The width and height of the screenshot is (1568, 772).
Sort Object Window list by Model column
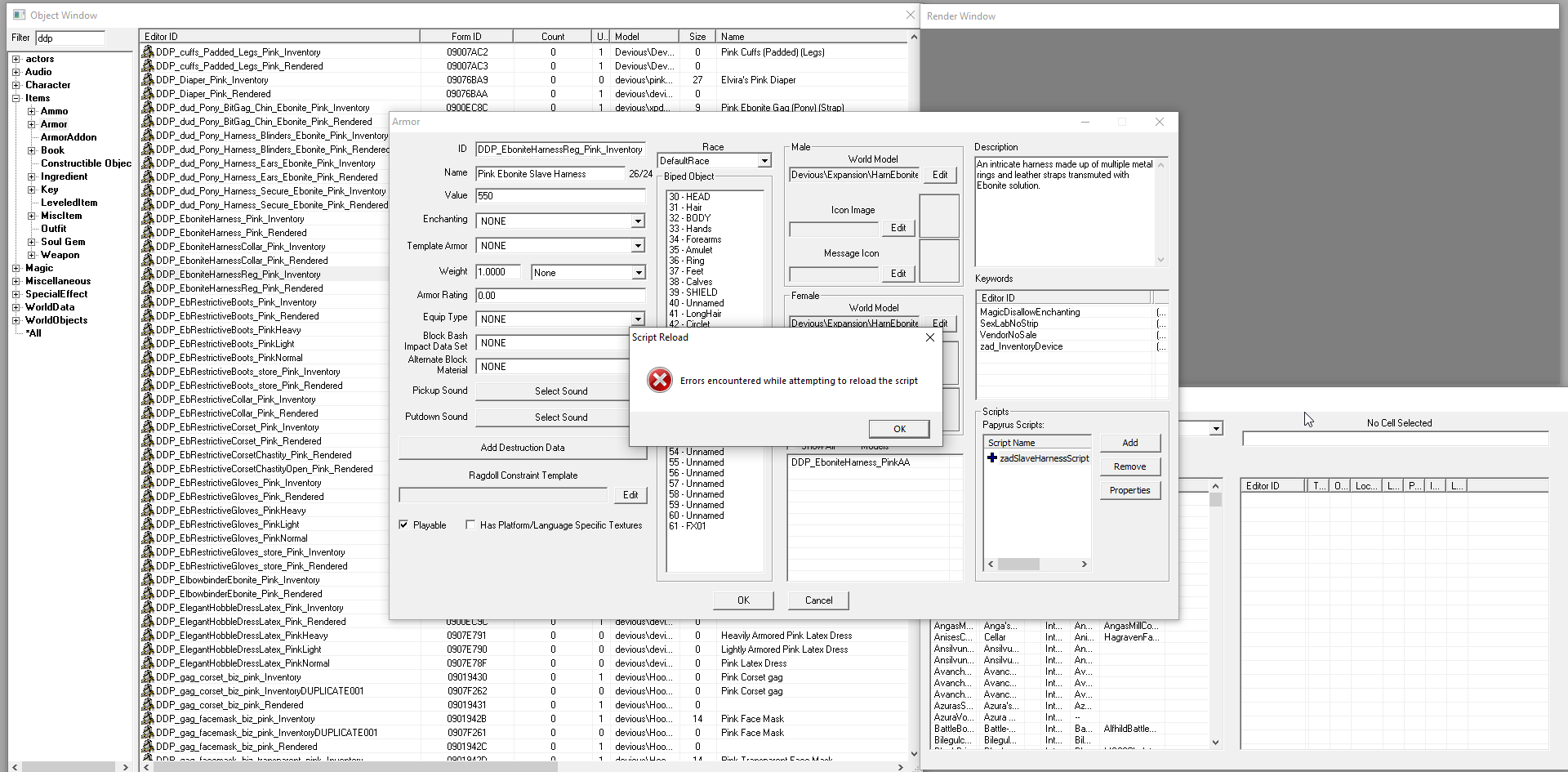pyautogui.click(x=645, y=36)
